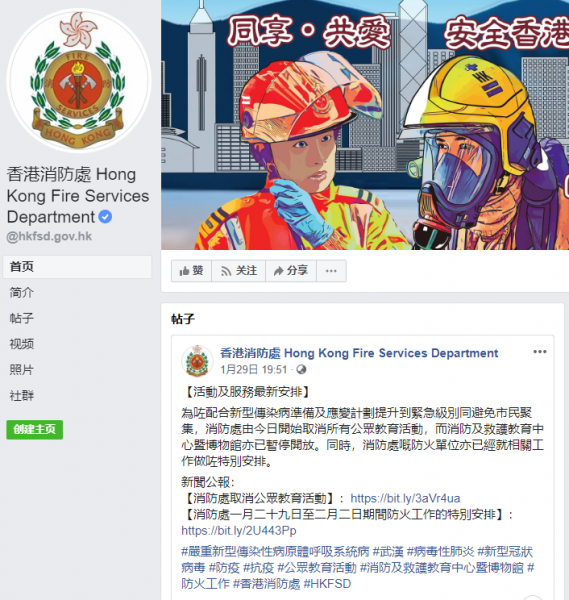The width and height of the screenshot is (569, 600).
Task: Open the large Fire Services profile picture
Action: (79, 81)
